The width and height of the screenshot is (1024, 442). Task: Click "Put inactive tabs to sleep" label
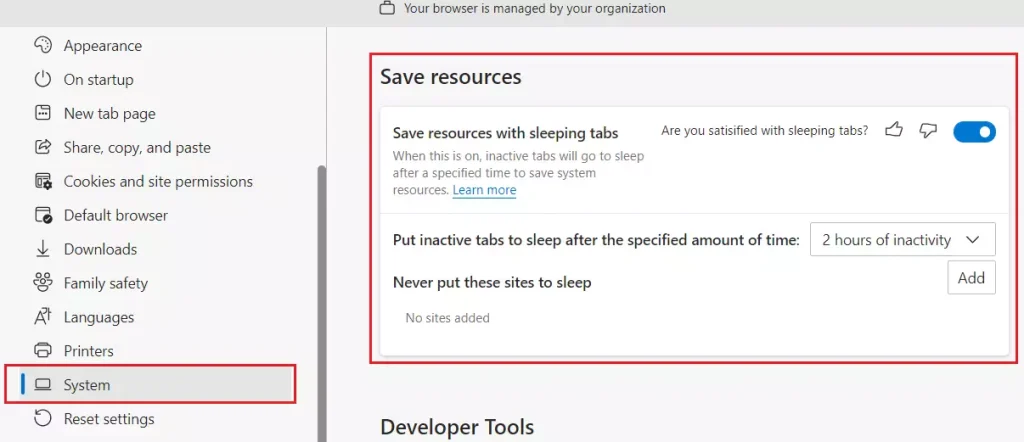pyautogui.click(x=596, y=240)
